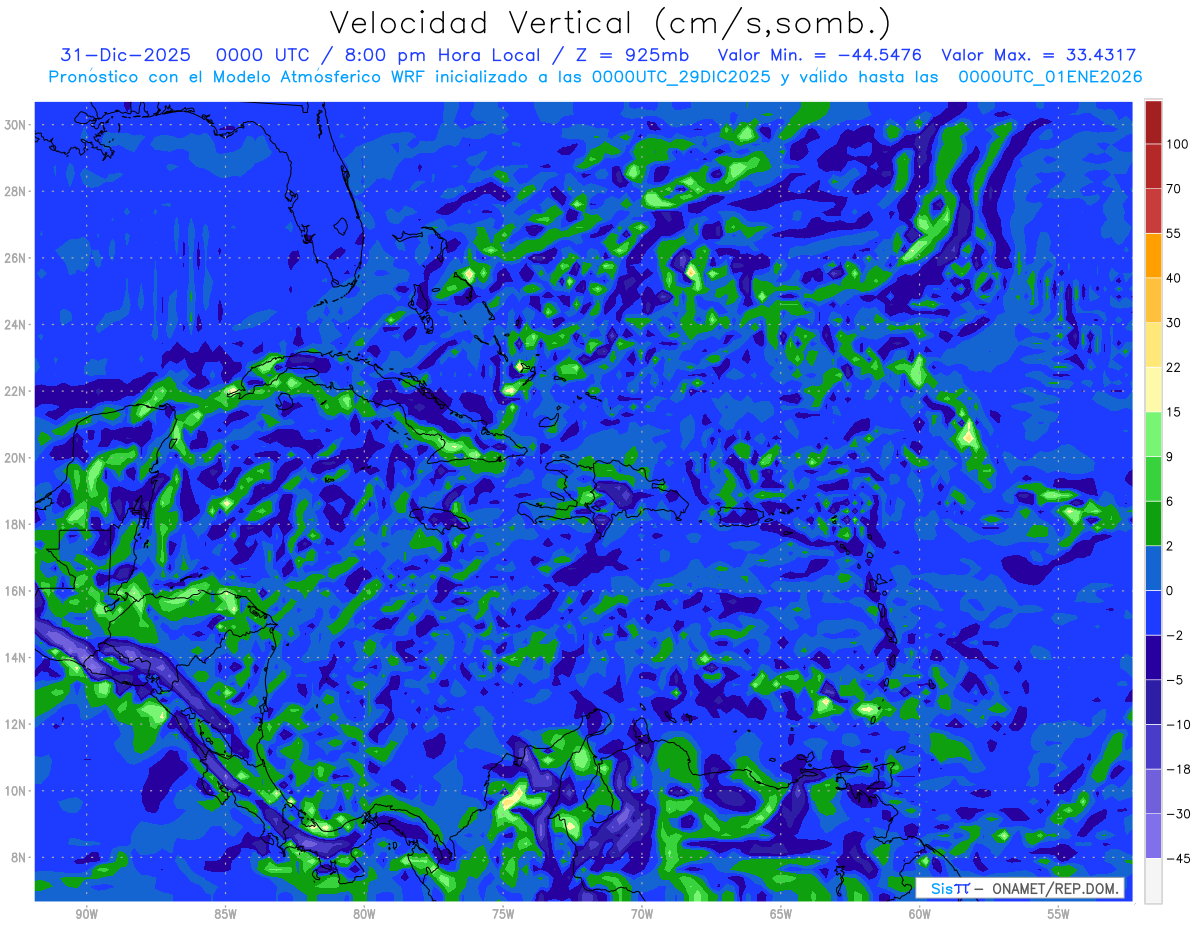Click the color bar label "55"
1200x927 pixels.
coord(1174,234)
